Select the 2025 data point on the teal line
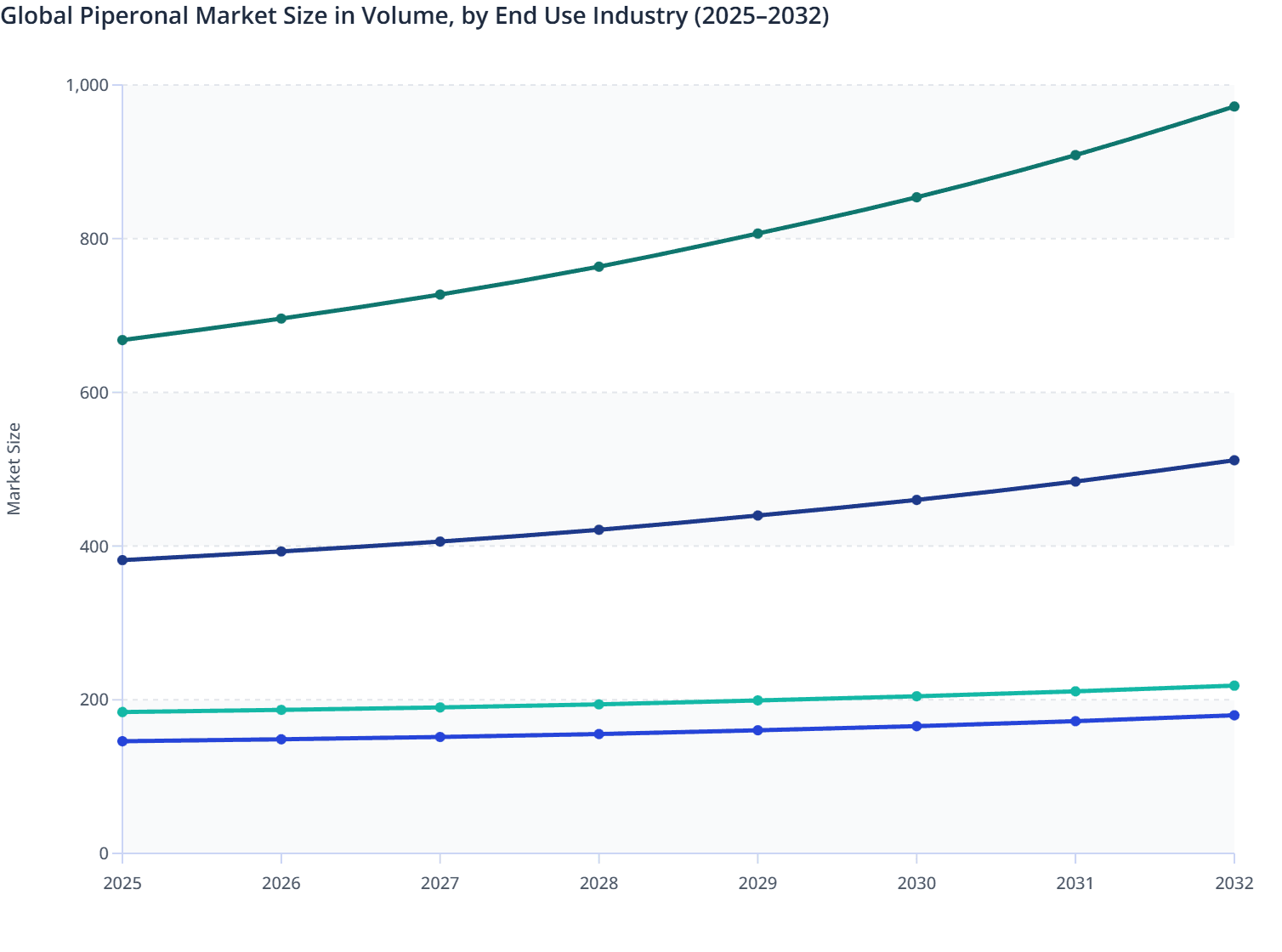The height and width of the screenshot is (952, 1282). (122, 711)
